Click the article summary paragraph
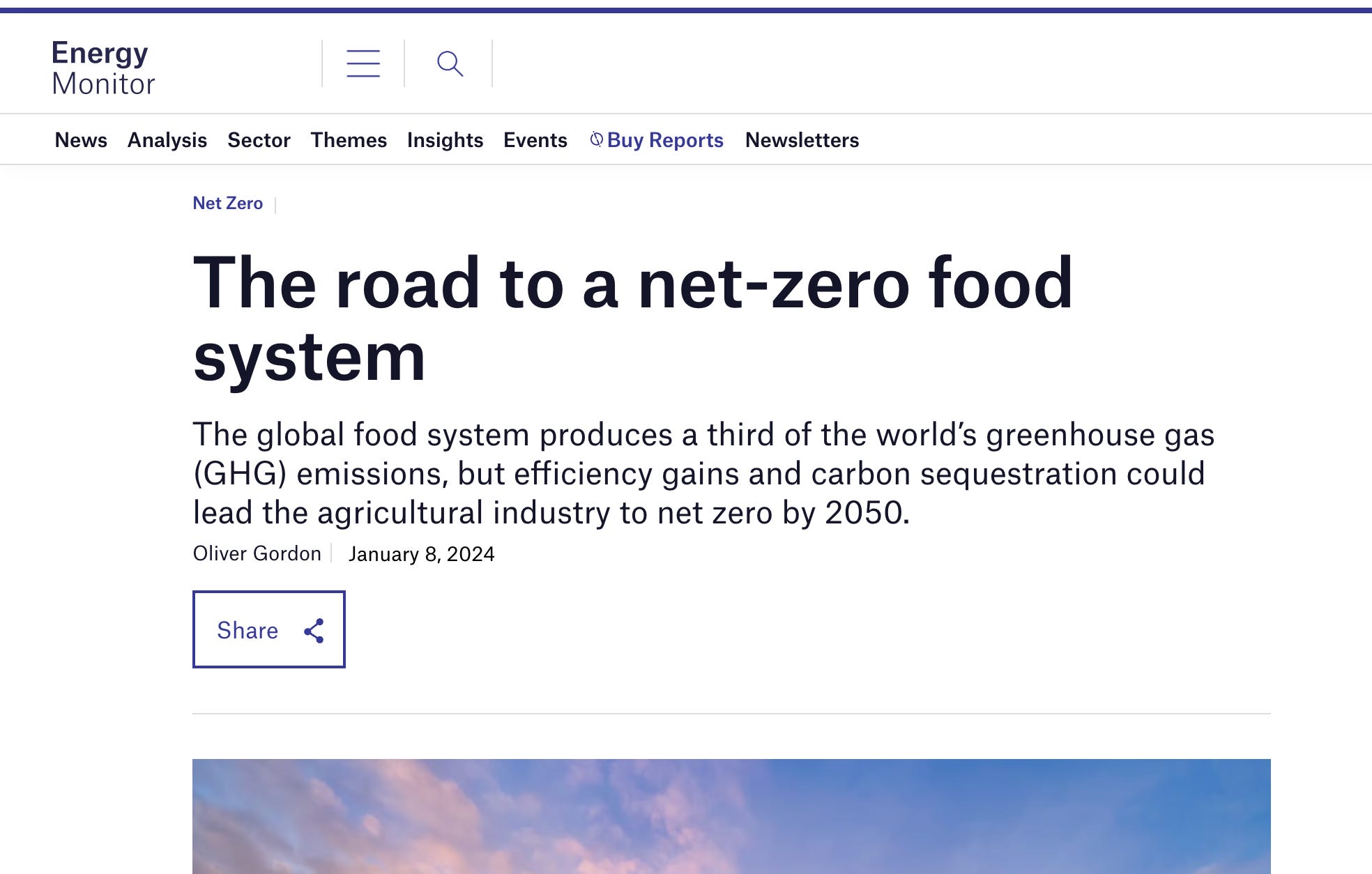The width and height of the screenshot is (1372, 874). point(703,473)
